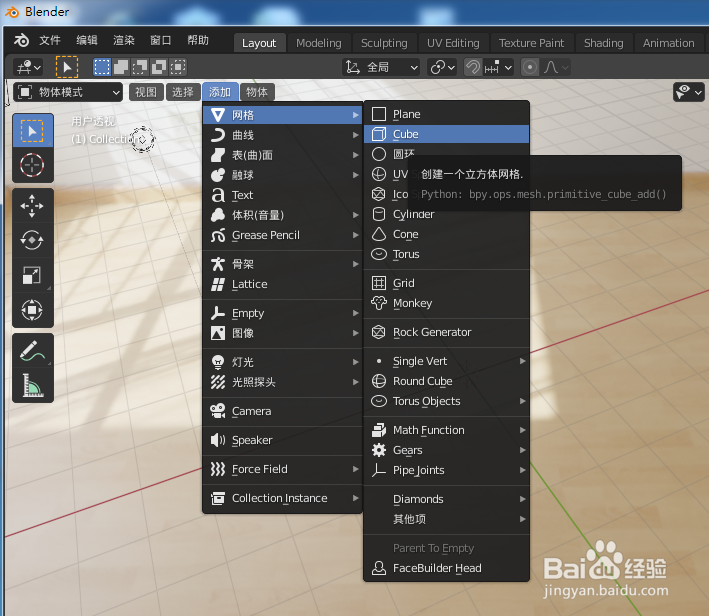This screenshot has height=616, width=709.
Task: Add a Cone mesh
Action: click(x=446, y=234)
